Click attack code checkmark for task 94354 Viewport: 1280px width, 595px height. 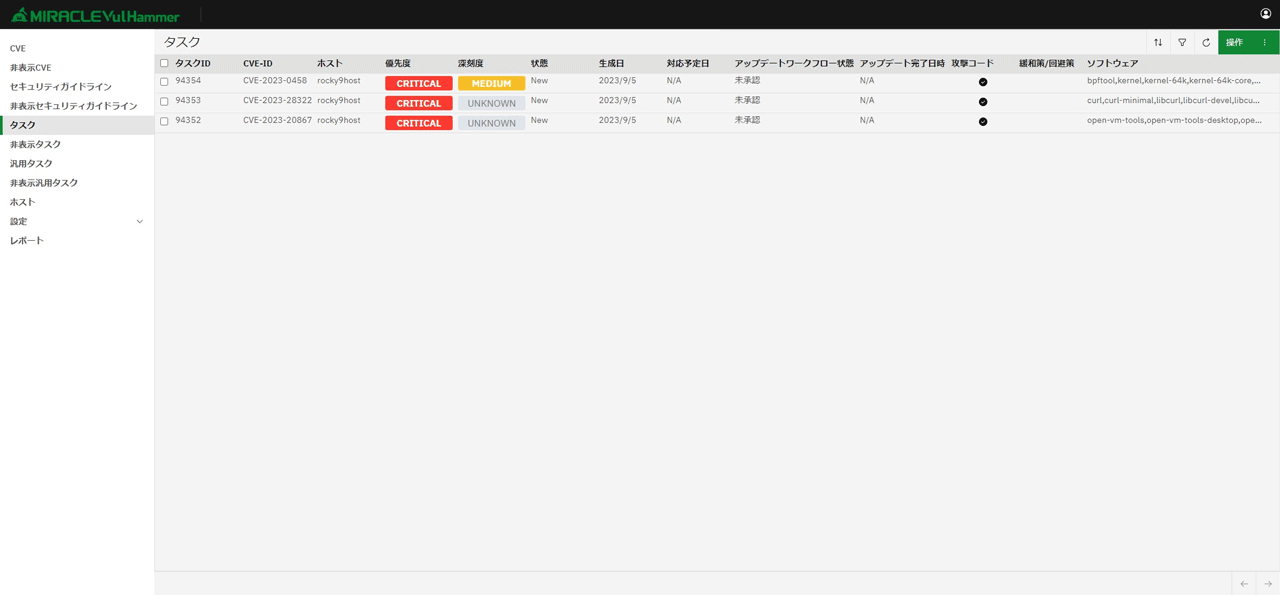pos(983,82)
